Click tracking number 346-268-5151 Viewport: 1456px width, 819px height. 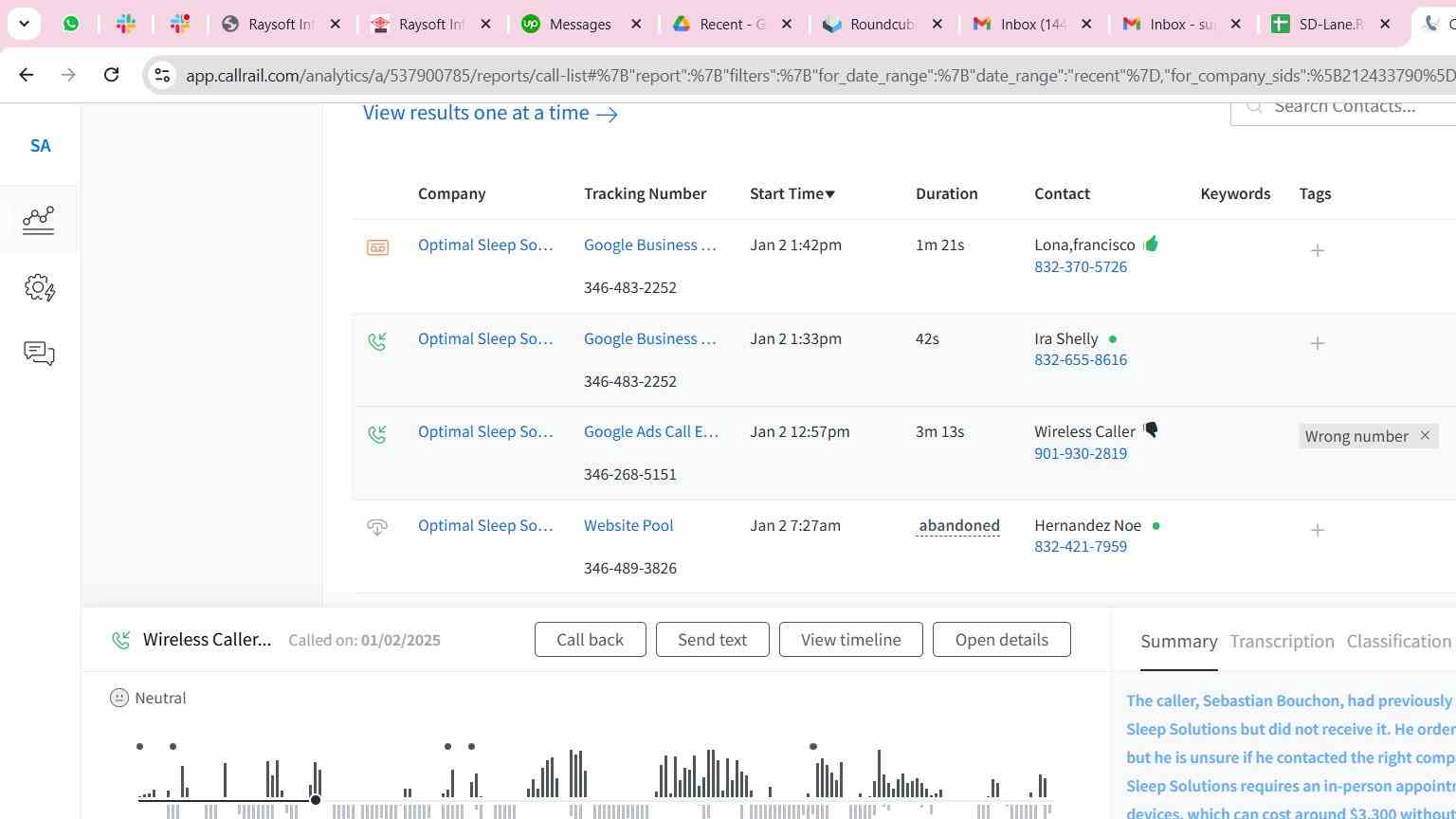point(630,475)
